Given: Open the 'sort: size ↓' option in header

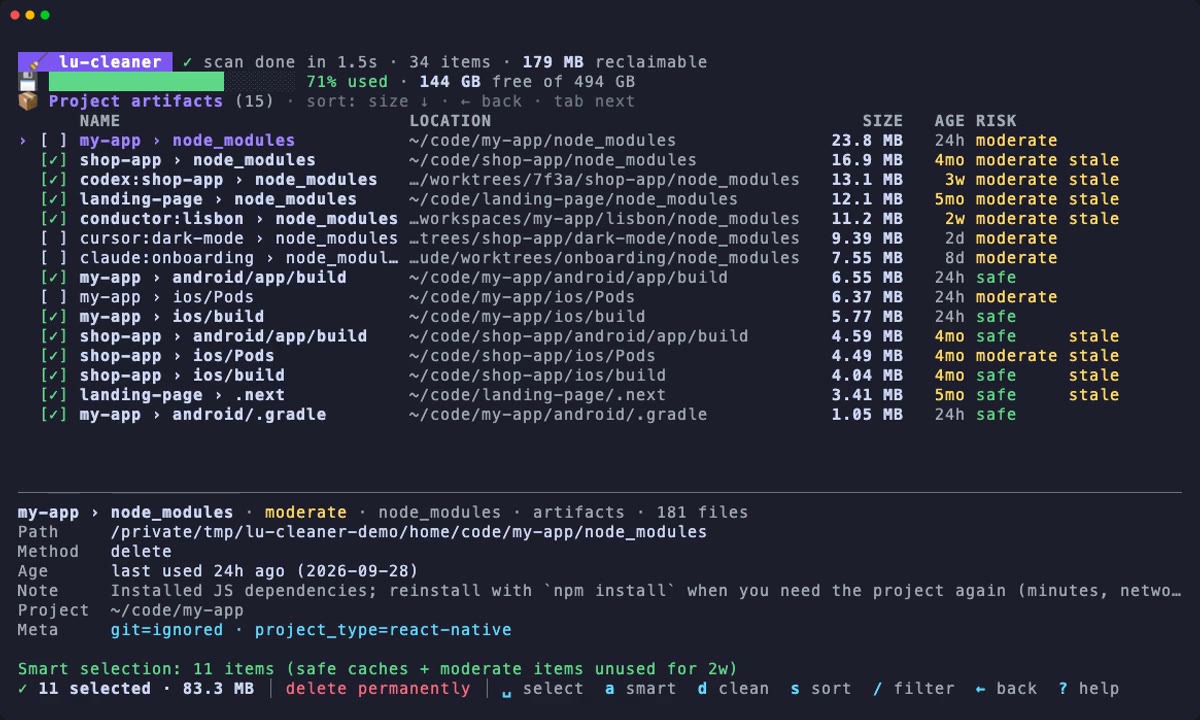Looking at the screenshot, I should (x=367, y=101).
